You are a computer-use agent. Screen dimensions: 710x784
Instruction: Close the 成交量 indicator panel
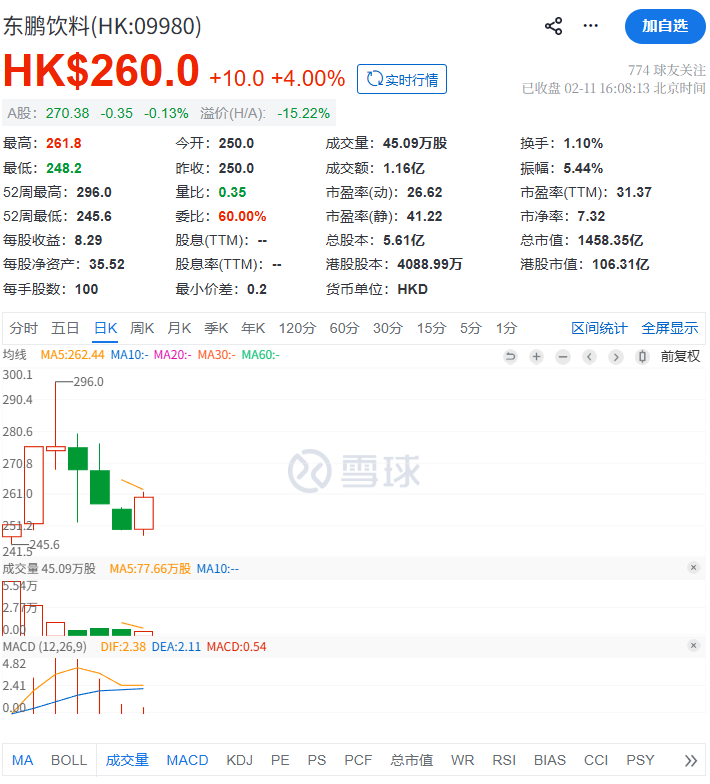point(694,568)
